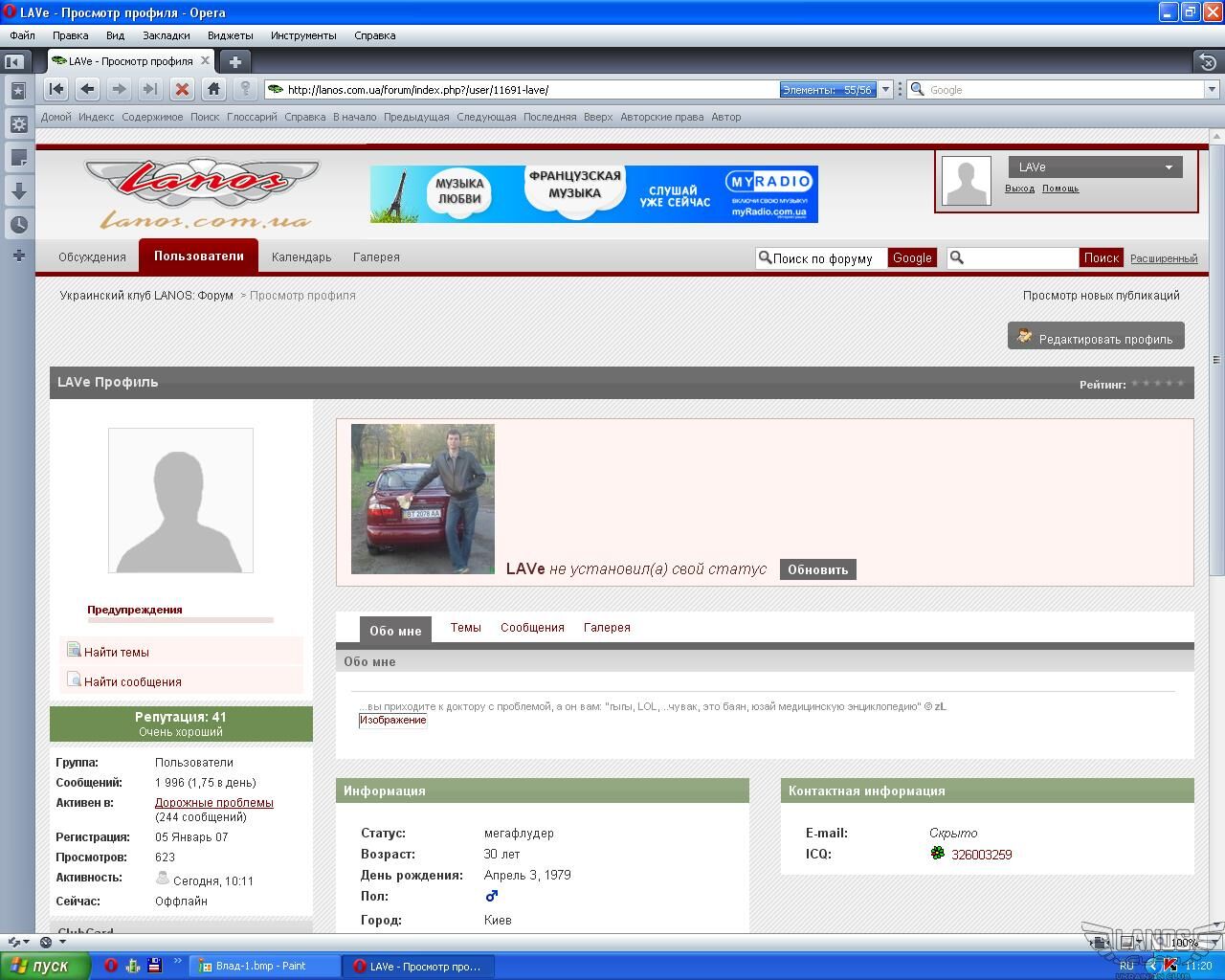Click the Rewind navigation button in toolbar

click(x=56, y=89)
